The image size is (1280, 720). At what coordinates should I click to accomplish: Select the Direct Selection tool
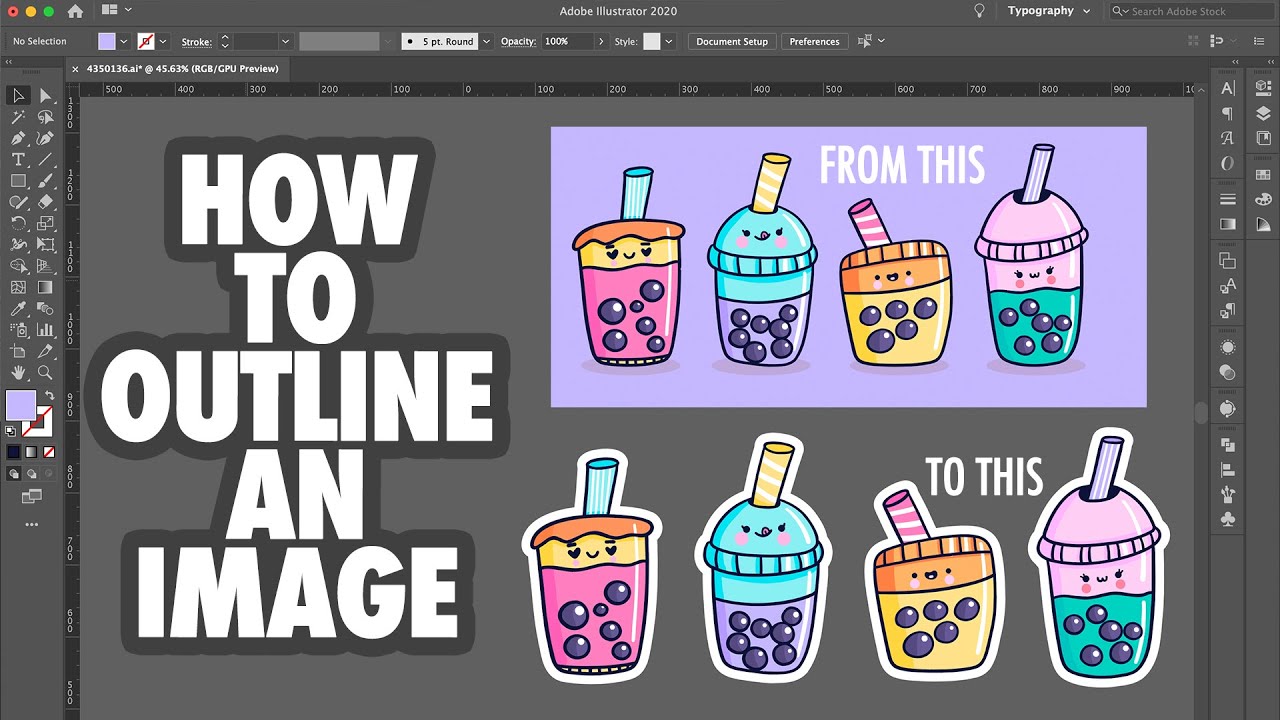tap(45, 96)
